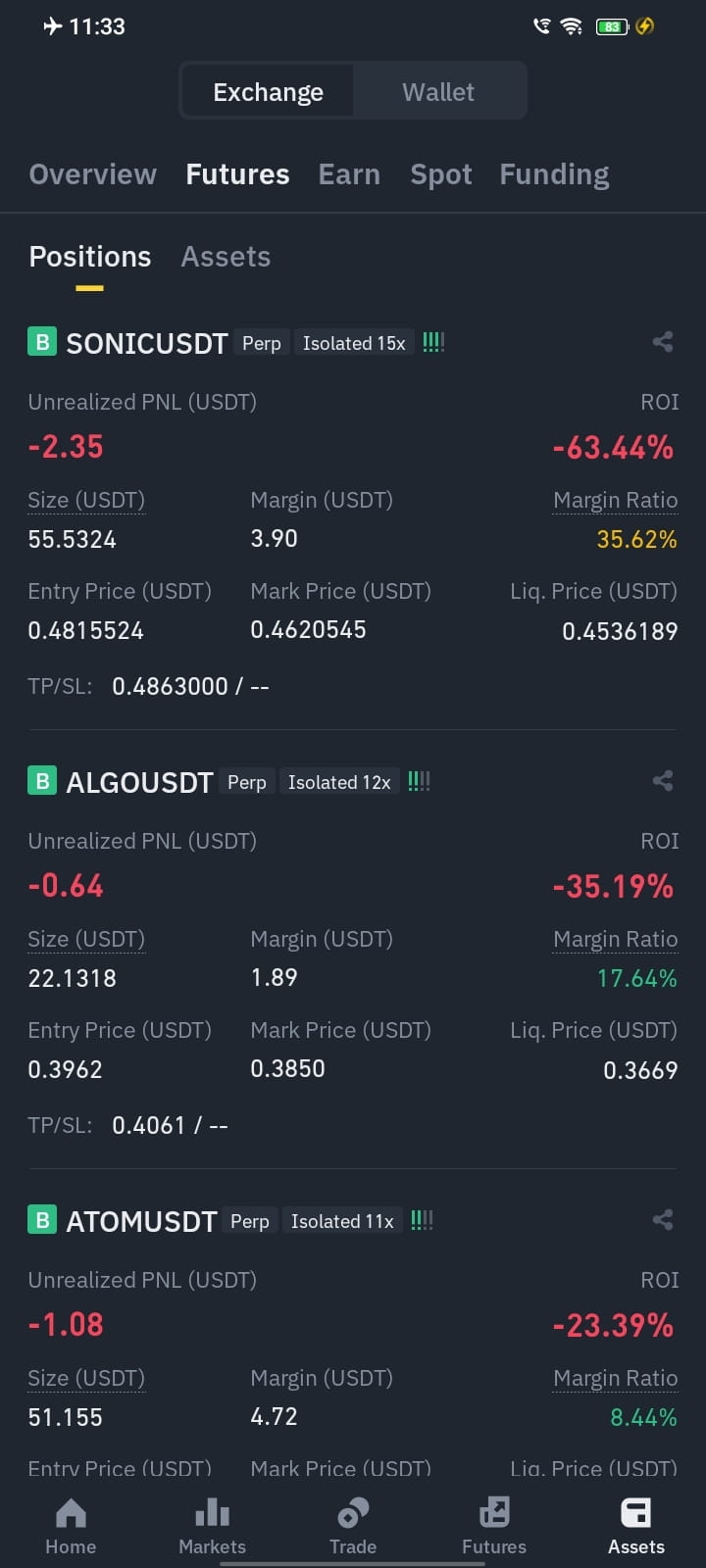
Task: Select the Exchange toggle
Action: coord(268,92)
